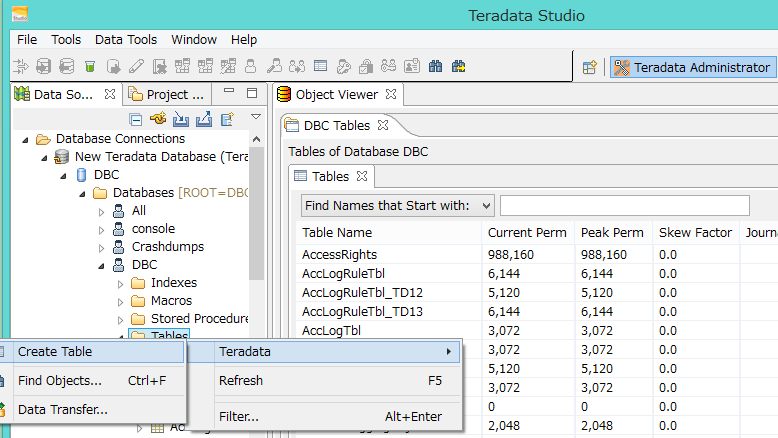Click the table name filter text field

(625, 205)
